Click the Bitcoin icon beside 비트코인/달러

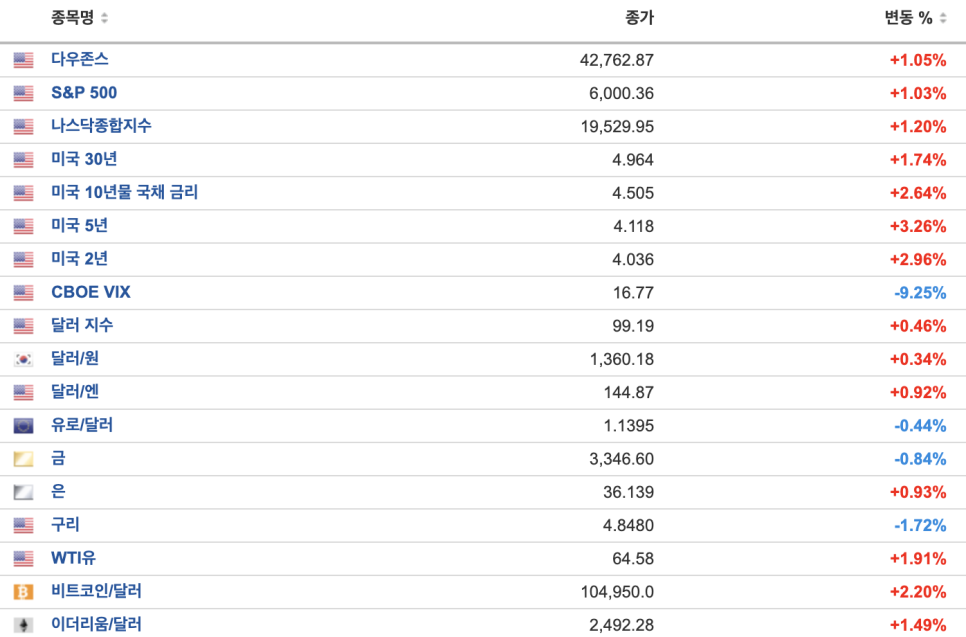tap(23, 592)
